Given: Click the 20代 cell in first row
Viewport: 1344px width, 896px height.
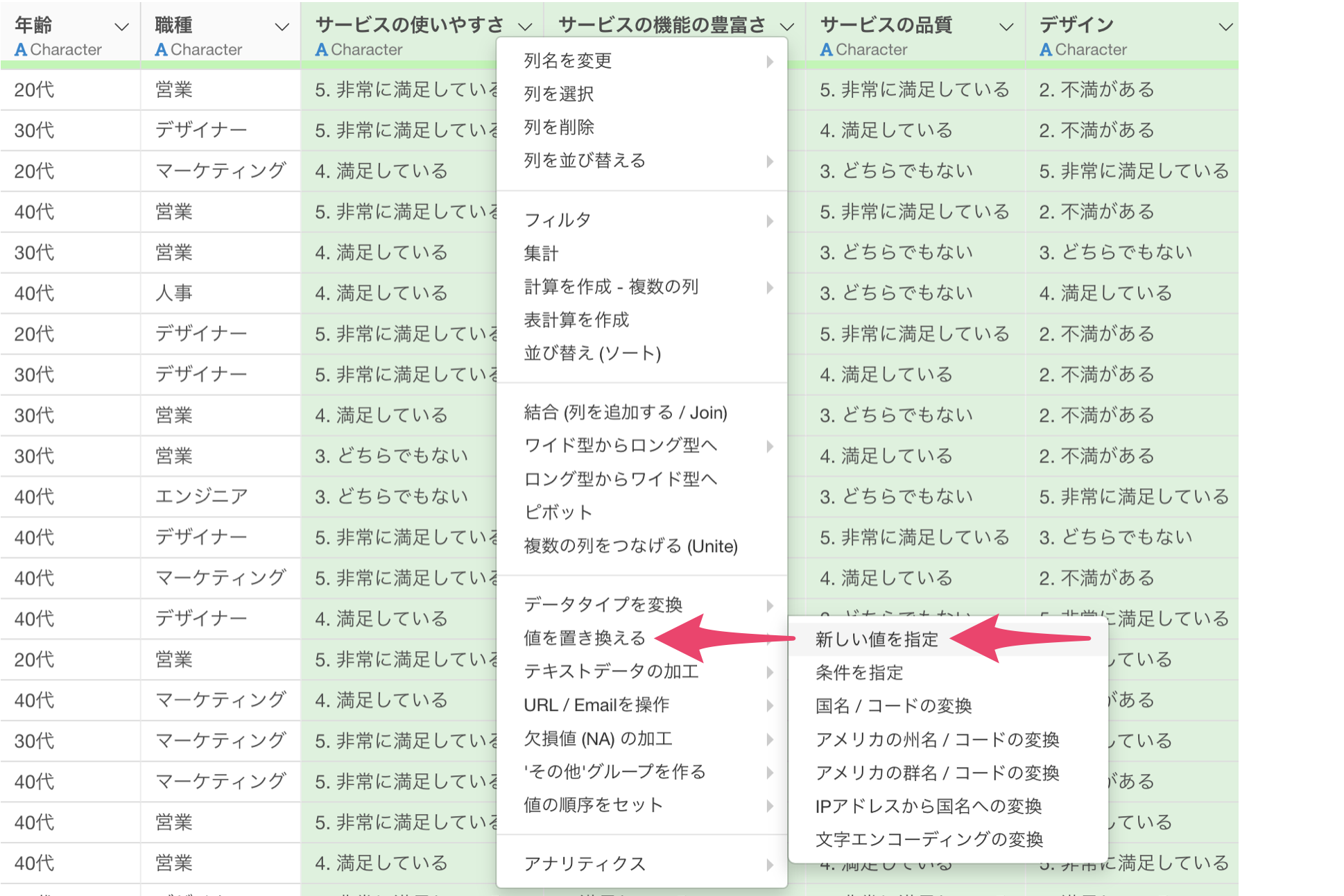Looking at the screenshot, I should 34,90.
